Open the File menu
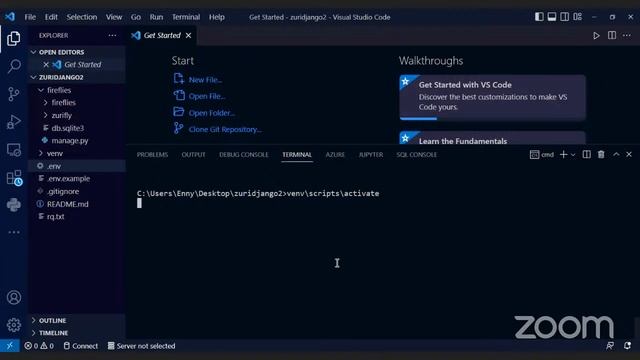640x360 pixels. [30, 17]
